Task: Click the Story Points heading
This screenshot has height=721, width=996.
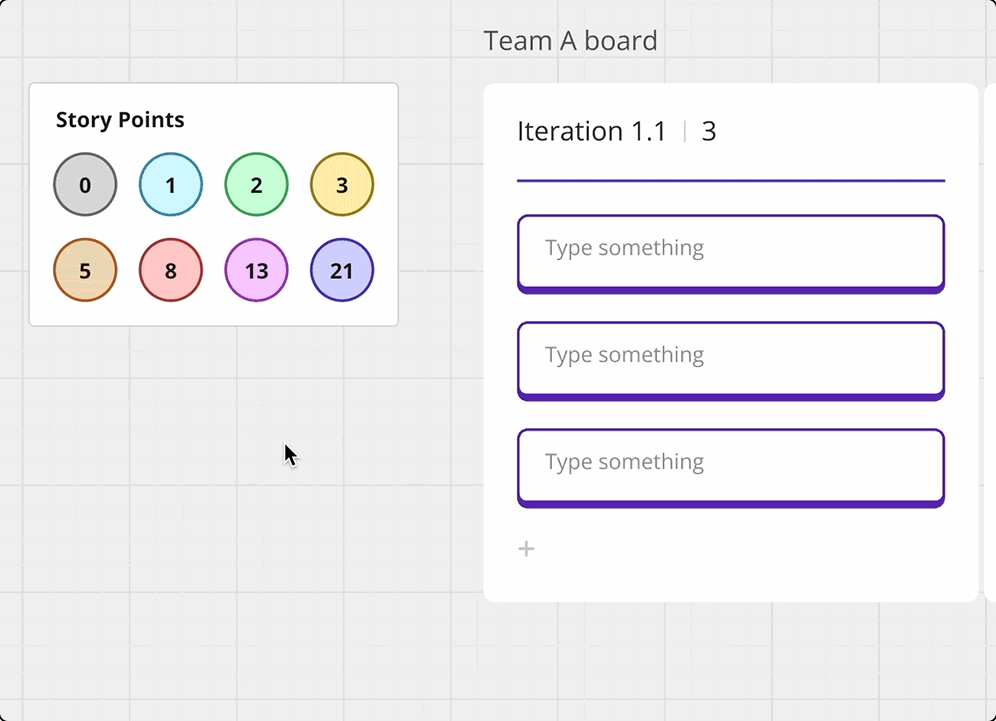Action: [x=120, y=120]
